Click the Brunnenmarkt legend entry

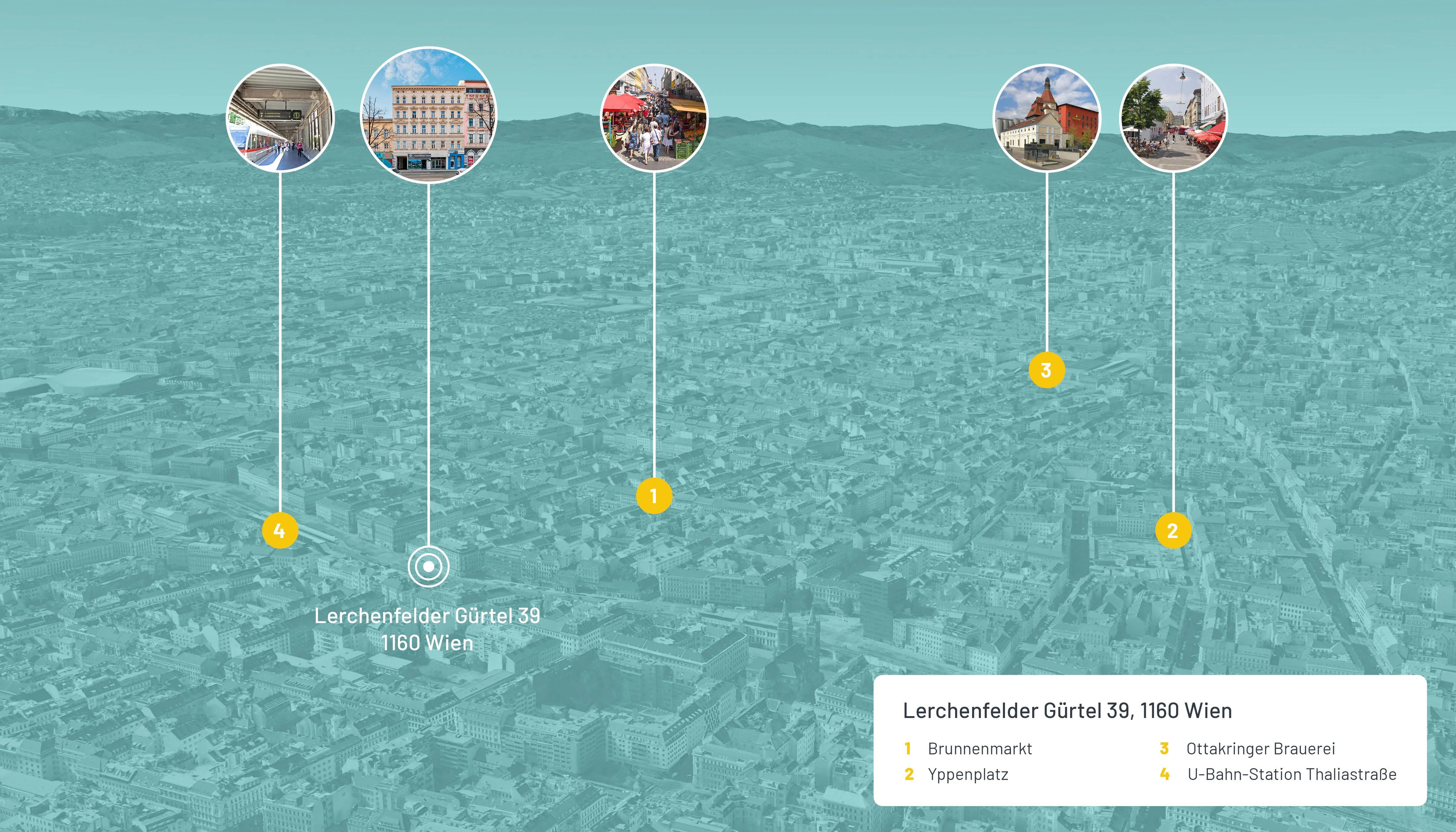point(980,748)
